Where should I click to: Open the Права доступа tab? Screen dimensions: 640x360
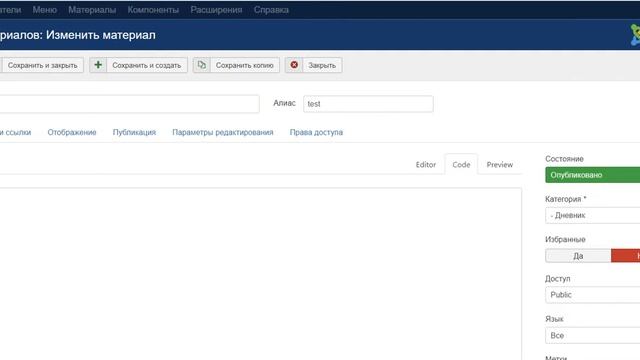pos(316,132)
